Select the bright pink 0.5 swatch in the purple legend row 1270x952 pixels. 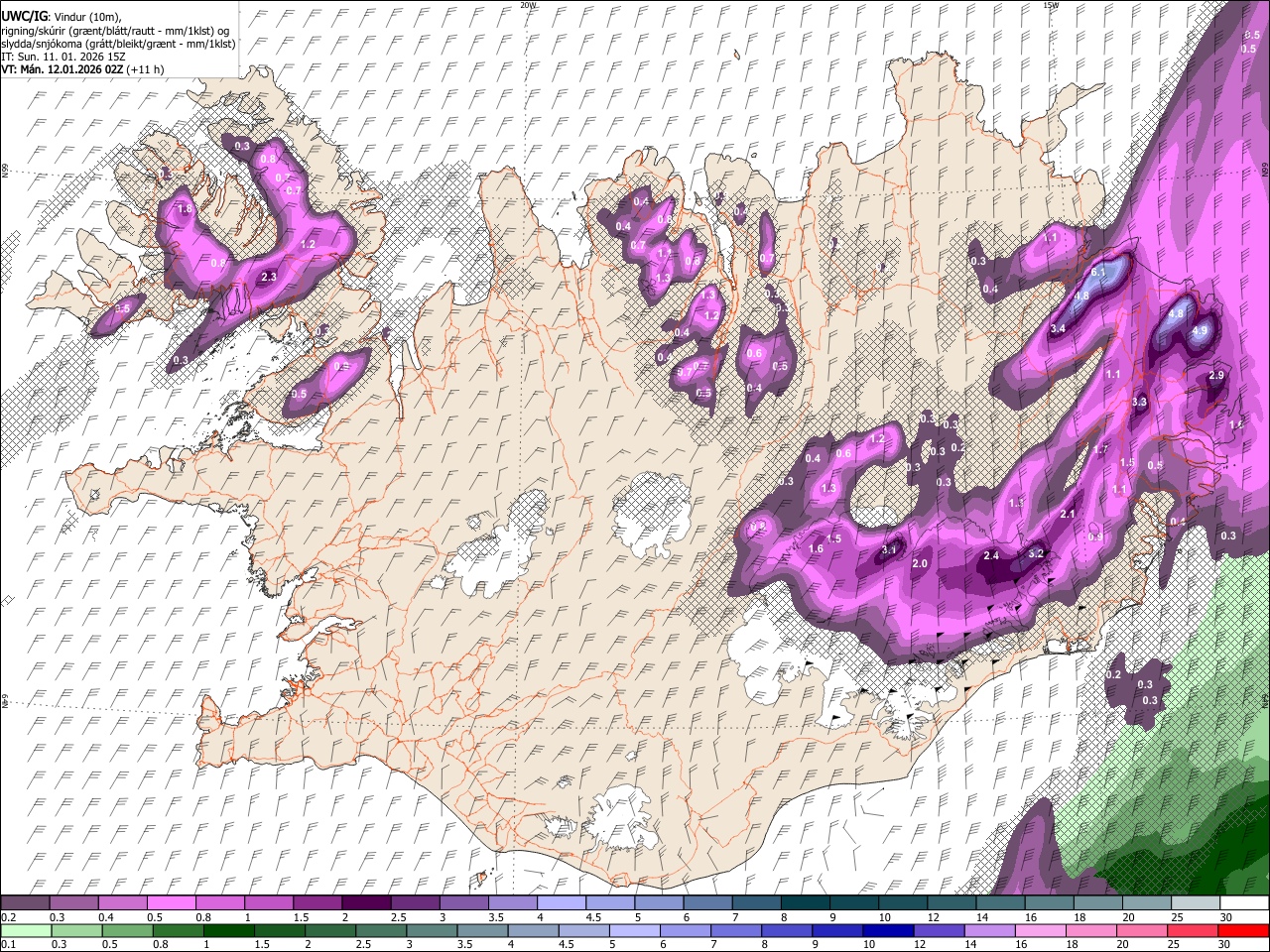(x=173, y=902)
